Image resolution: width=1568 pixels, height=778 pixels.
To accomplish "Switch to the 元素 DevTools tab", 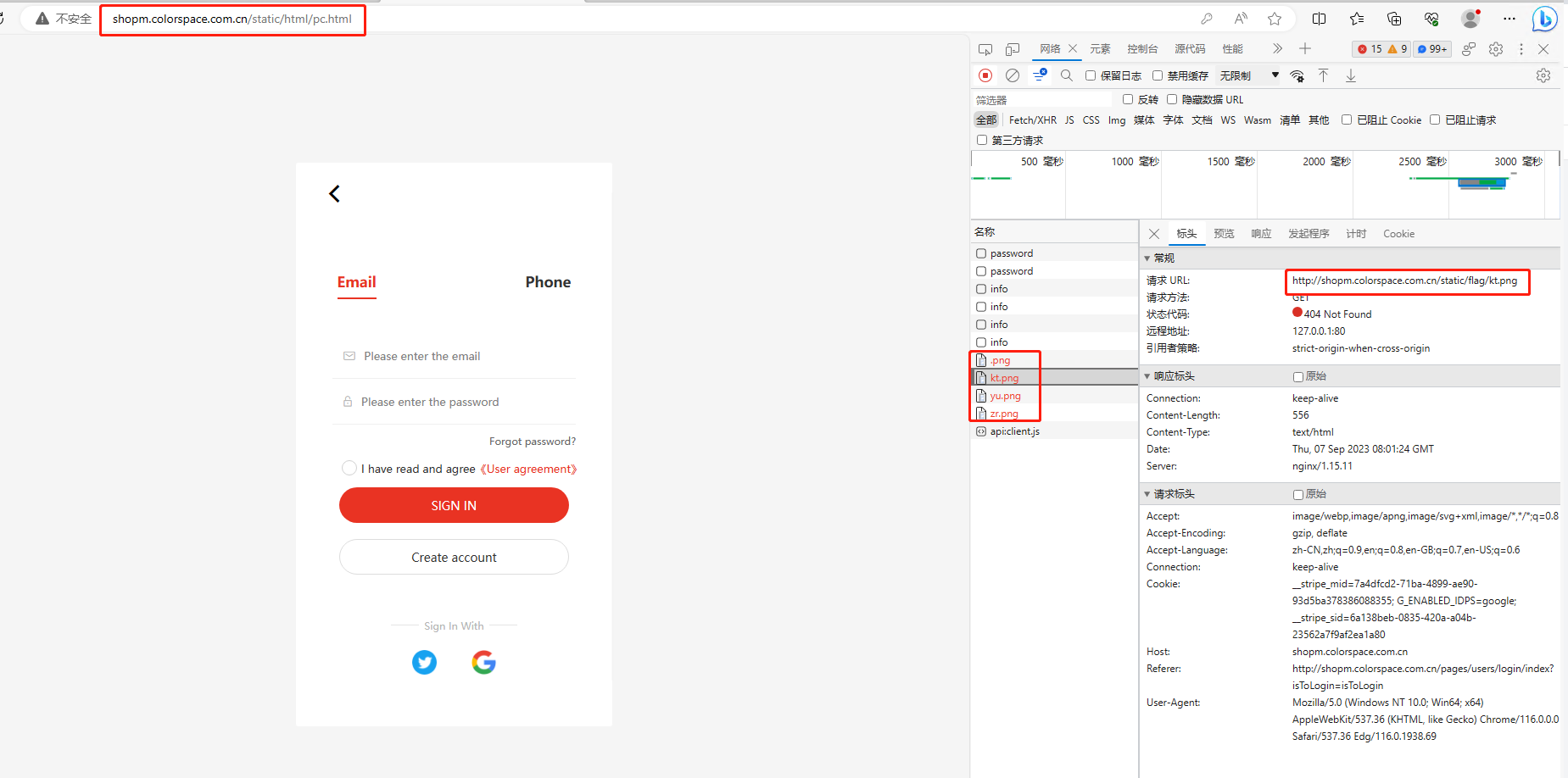I will [1101, 49].
